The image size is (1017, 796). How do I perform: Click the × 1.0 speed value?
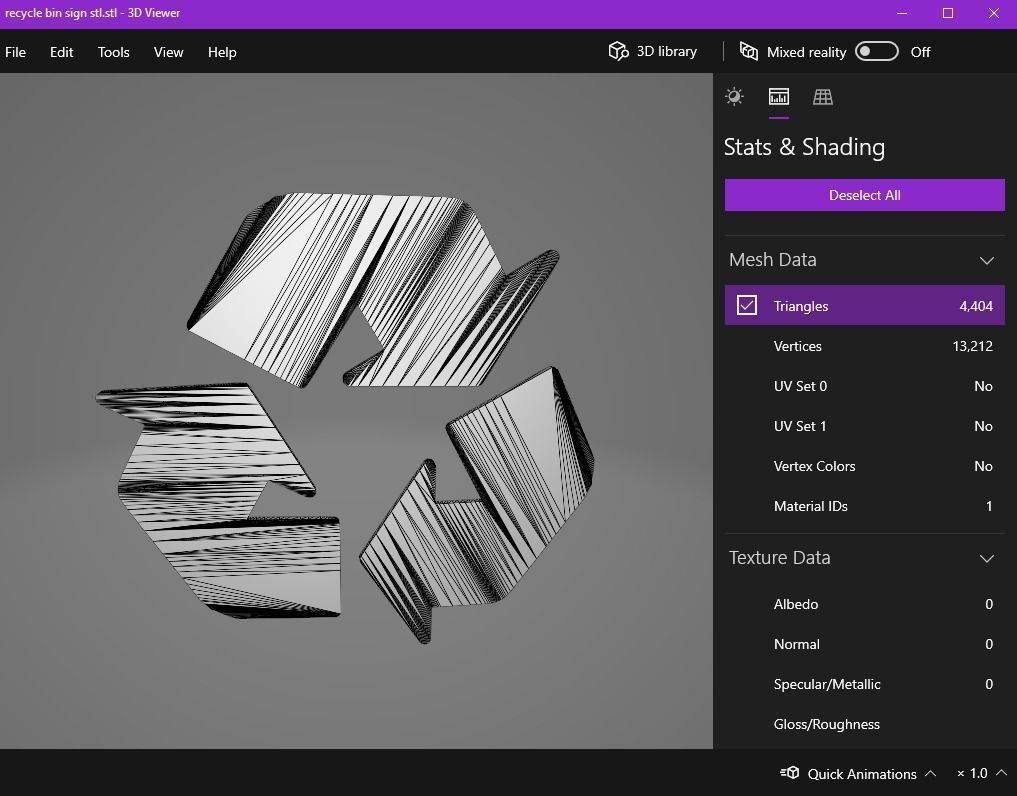pos(972,773)
